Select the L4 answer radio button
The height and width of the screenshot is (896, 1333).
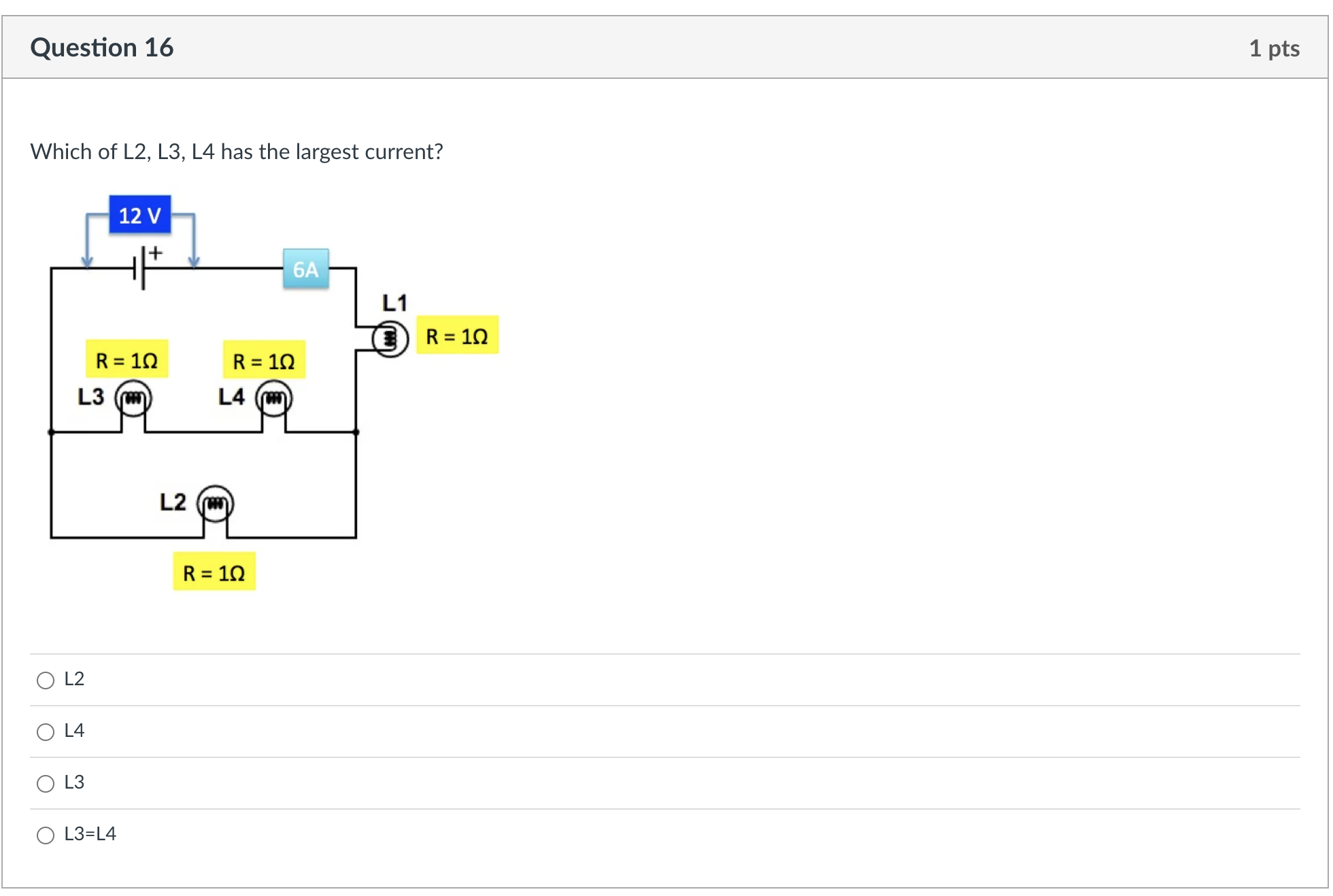45,731
